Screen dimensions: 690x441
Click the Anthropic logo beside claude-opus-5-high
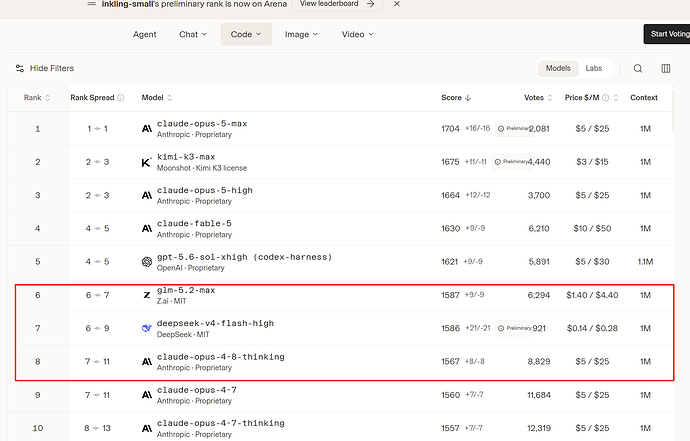[147, 195]
